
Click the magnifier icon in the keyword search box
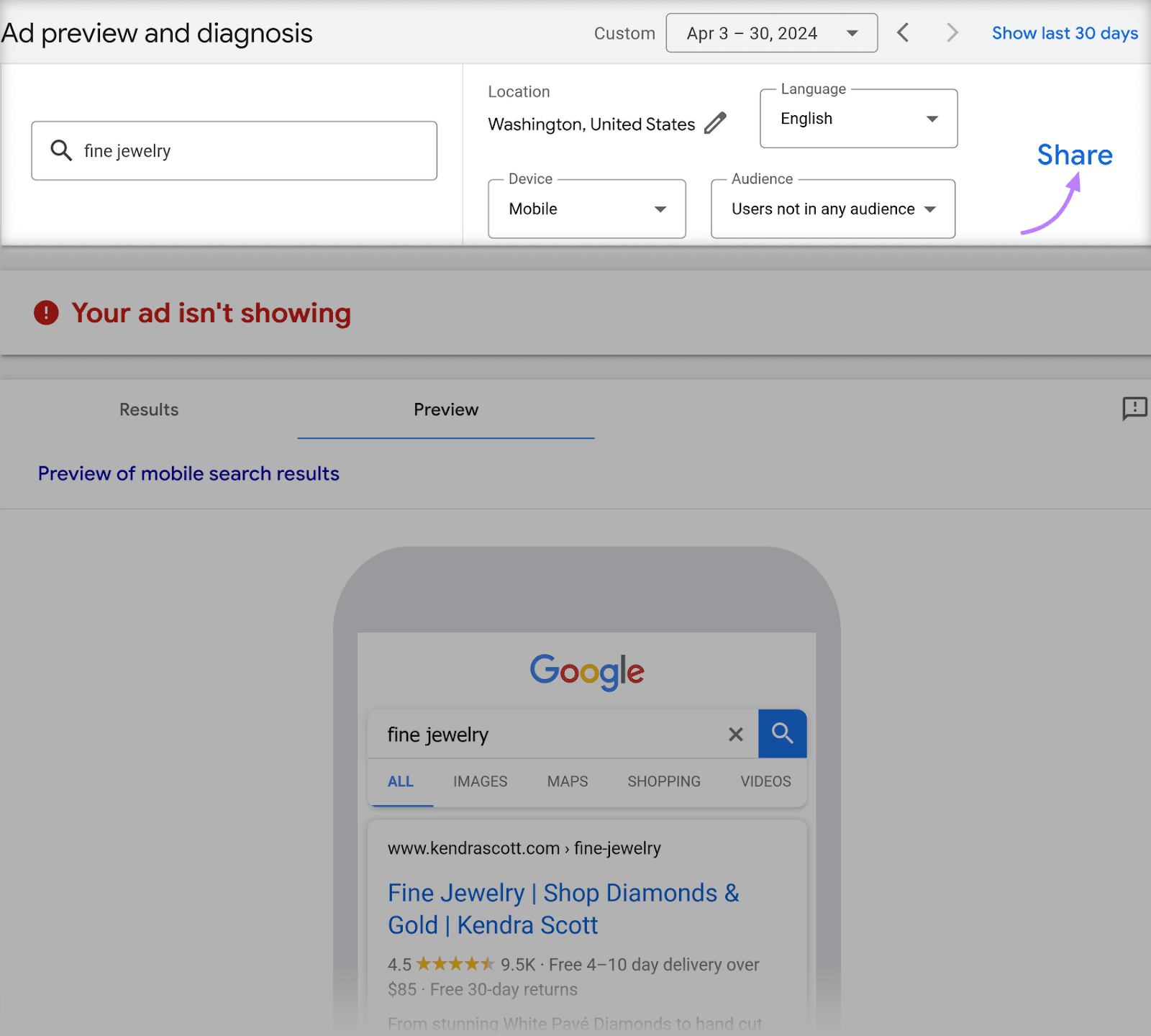point(60,150)
